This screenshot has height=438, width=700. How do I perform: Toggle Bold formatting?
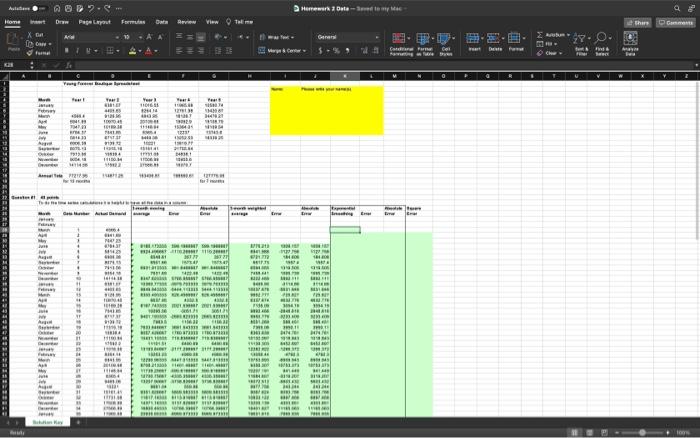tap(67, 51)
